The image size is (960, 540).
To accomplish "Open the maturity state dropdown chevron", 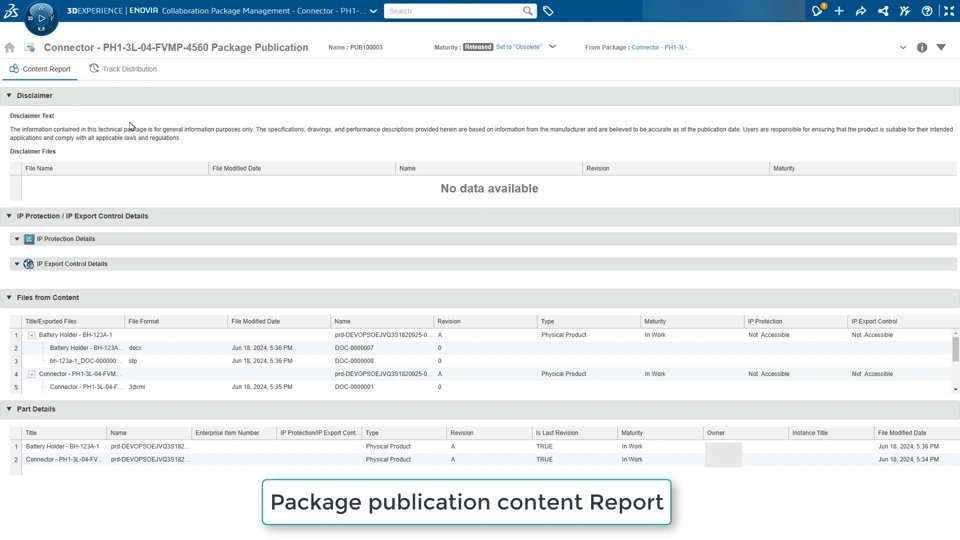I will pyautogui.click(x=552, y=47).
